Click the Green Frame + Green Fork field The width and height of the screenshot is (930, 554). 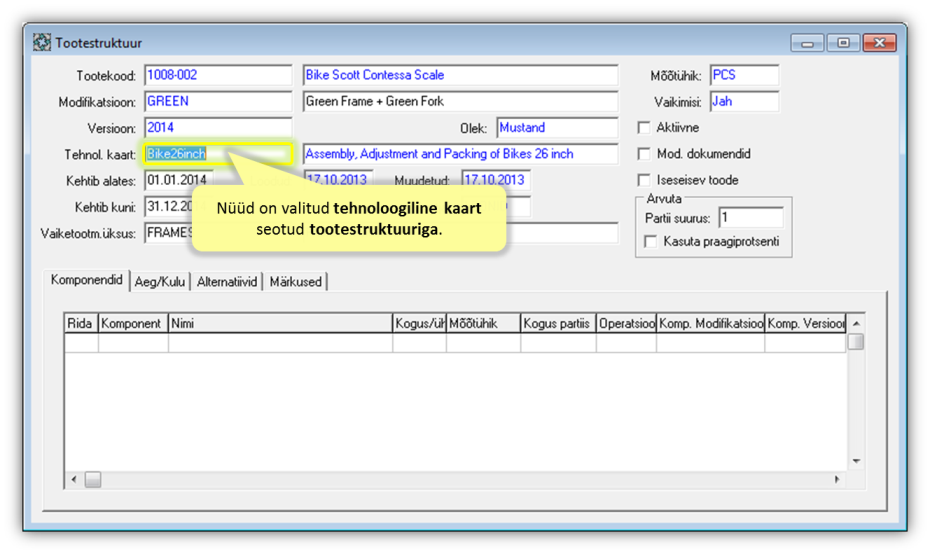pyautogui.click(x=460, y=101)
